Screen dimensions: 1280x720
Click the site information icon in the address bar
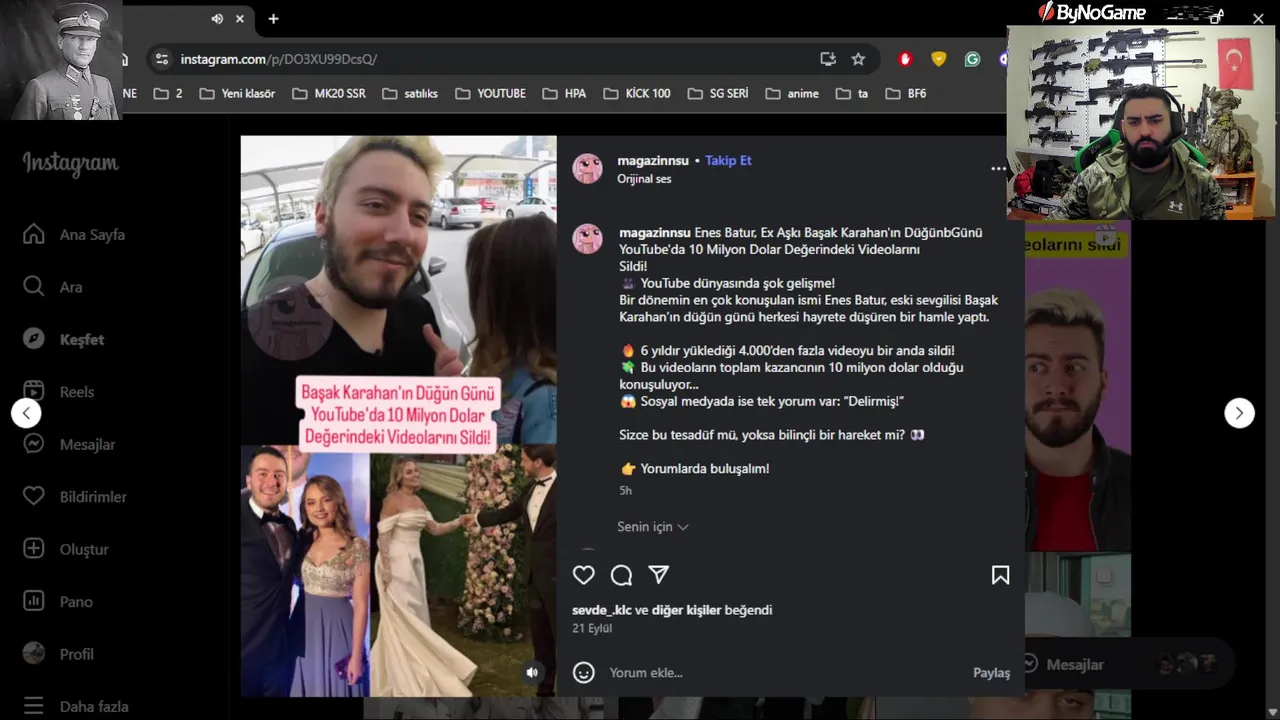[x=162, y=59]
